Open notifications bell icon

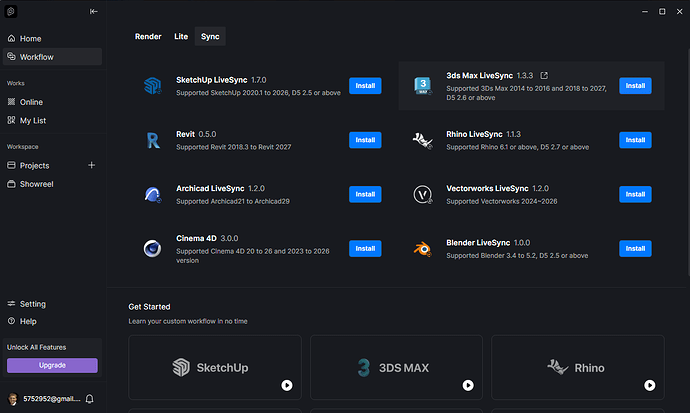(90, 399)
